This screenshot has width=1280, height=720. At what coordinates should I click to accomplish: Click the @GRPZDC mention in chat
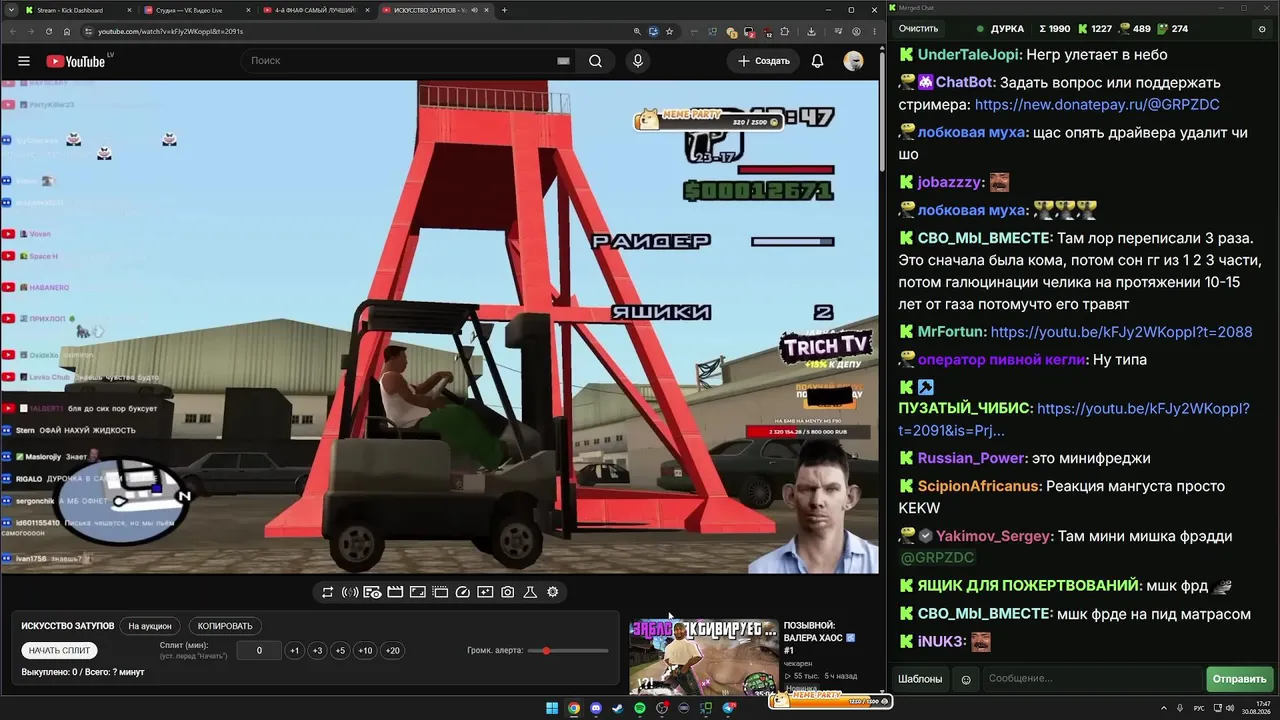click(x=937, y=558)
